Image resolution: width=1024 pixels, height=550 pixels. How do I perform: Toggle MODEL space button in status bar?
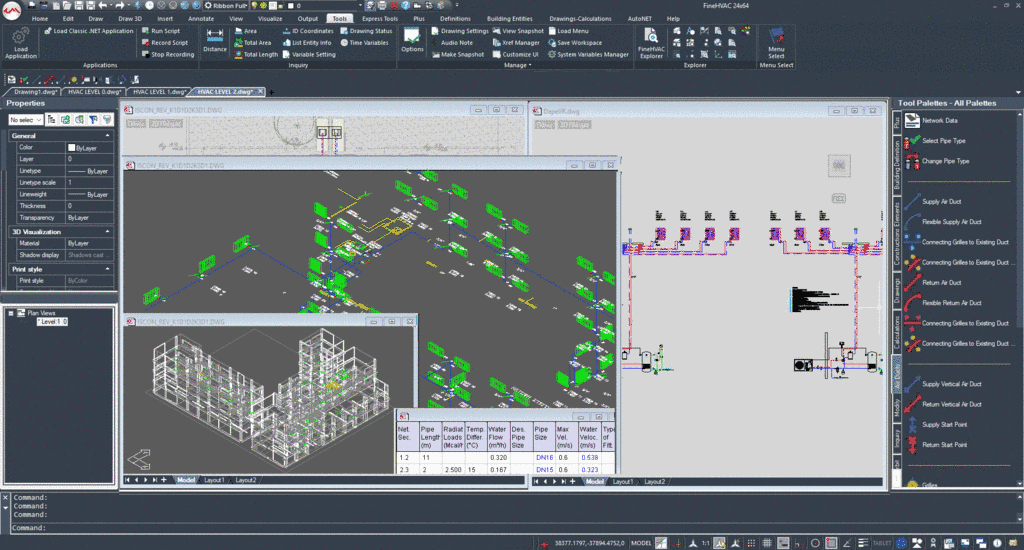641,543
